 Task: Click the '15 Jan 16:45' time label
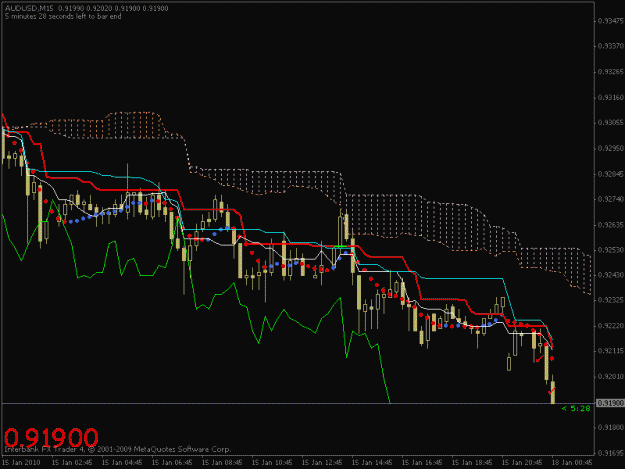click(x=422, y=463)
